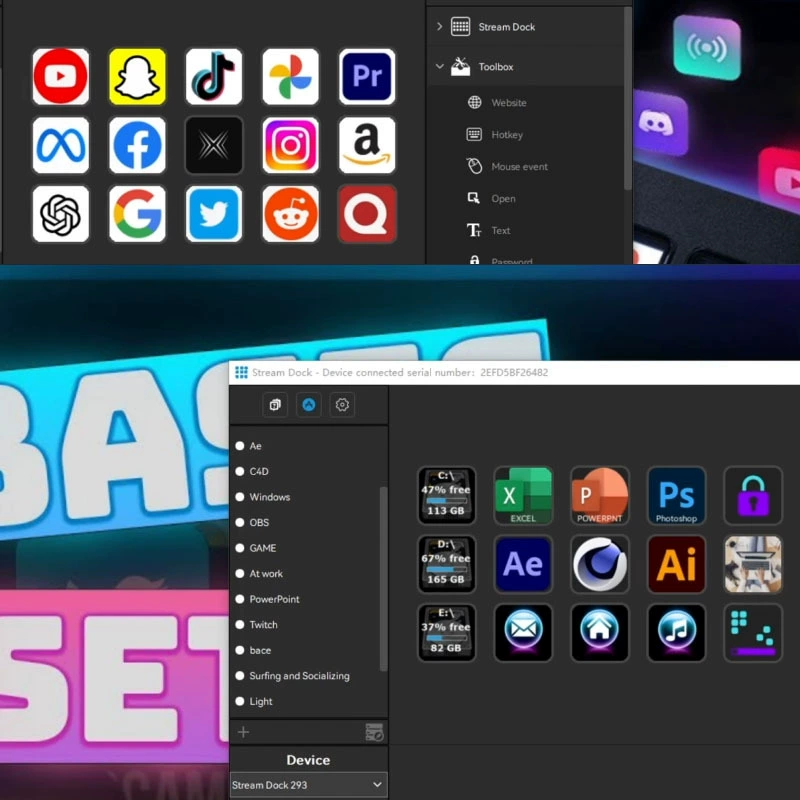The height and width of the screenshot is (800, 800).
Task: Select the Facebook key icon
Action: click(137, 145)
